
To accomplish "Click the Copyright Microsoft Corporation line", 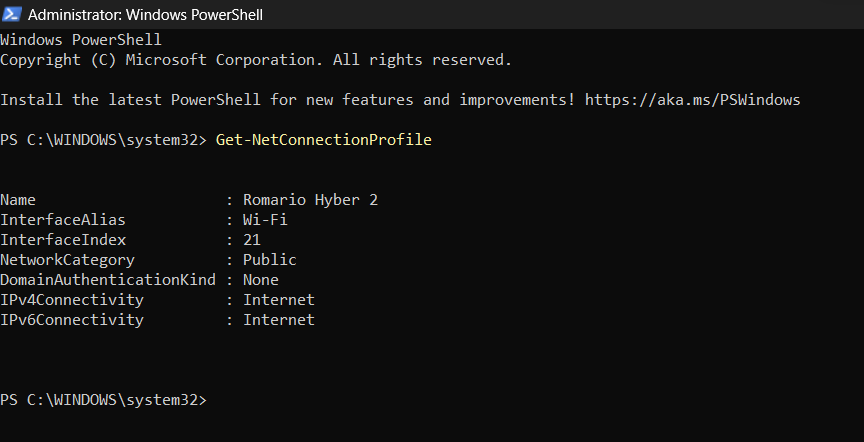I will click(x=255, y=60).
